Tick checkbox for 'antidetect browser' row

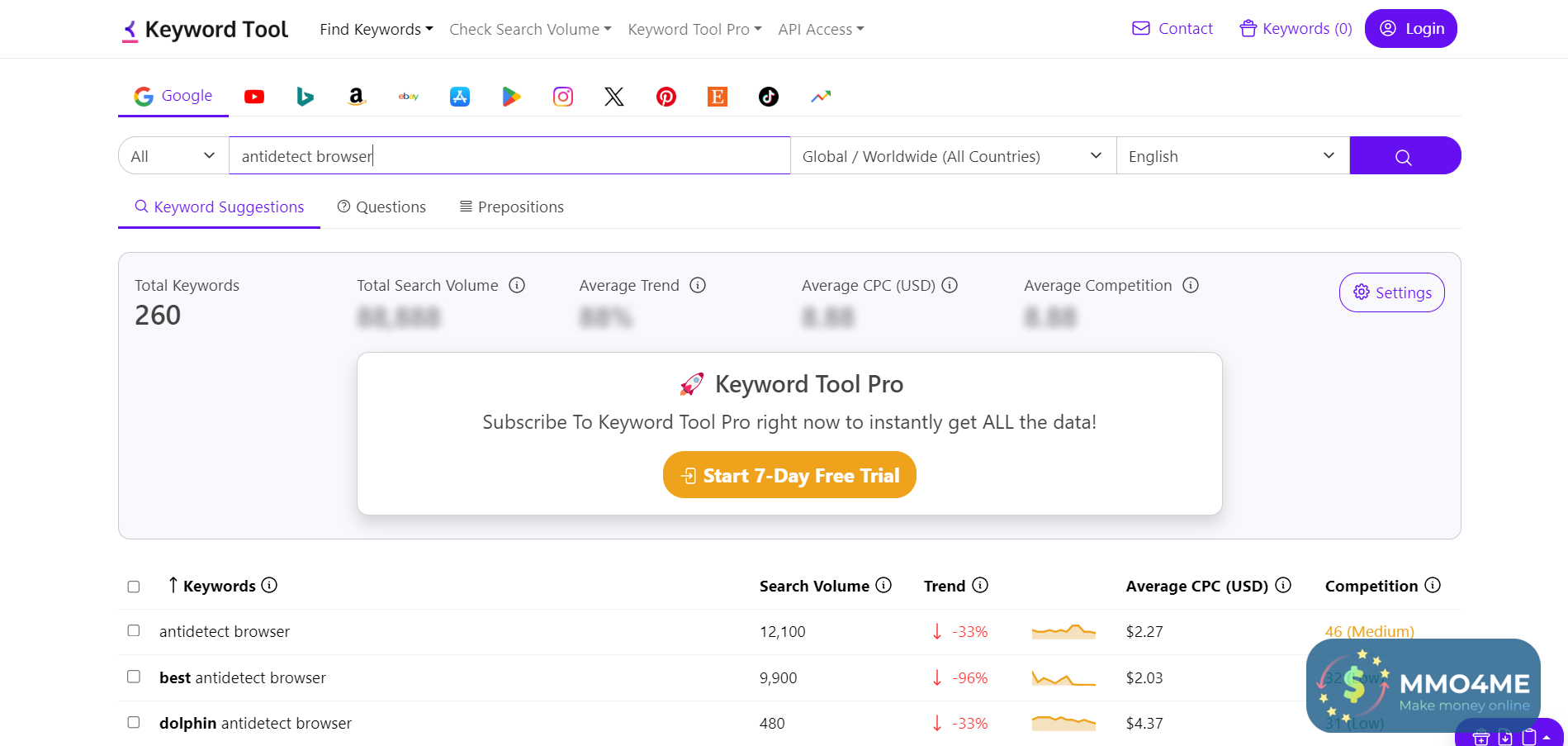click(x=134, y=630)
